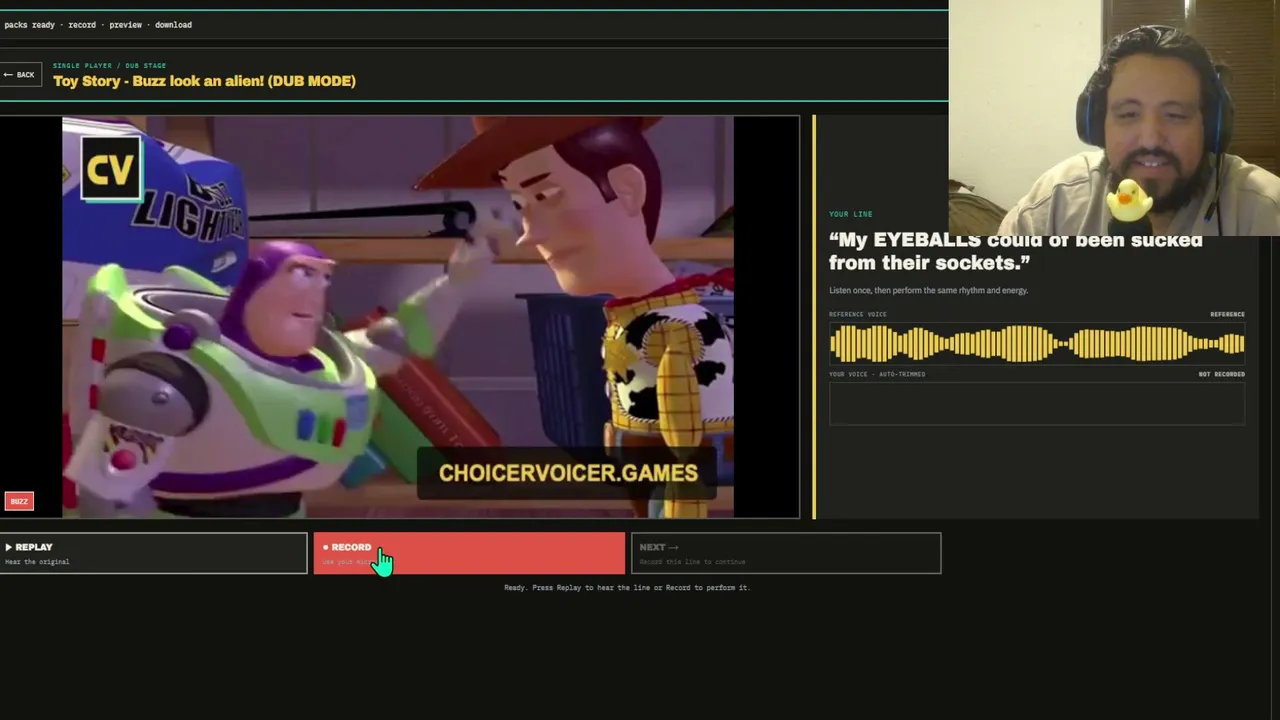Click the red BUZZ character tag
The height and width of the screenshot is (720, 1280).
(x=19, y=501)
